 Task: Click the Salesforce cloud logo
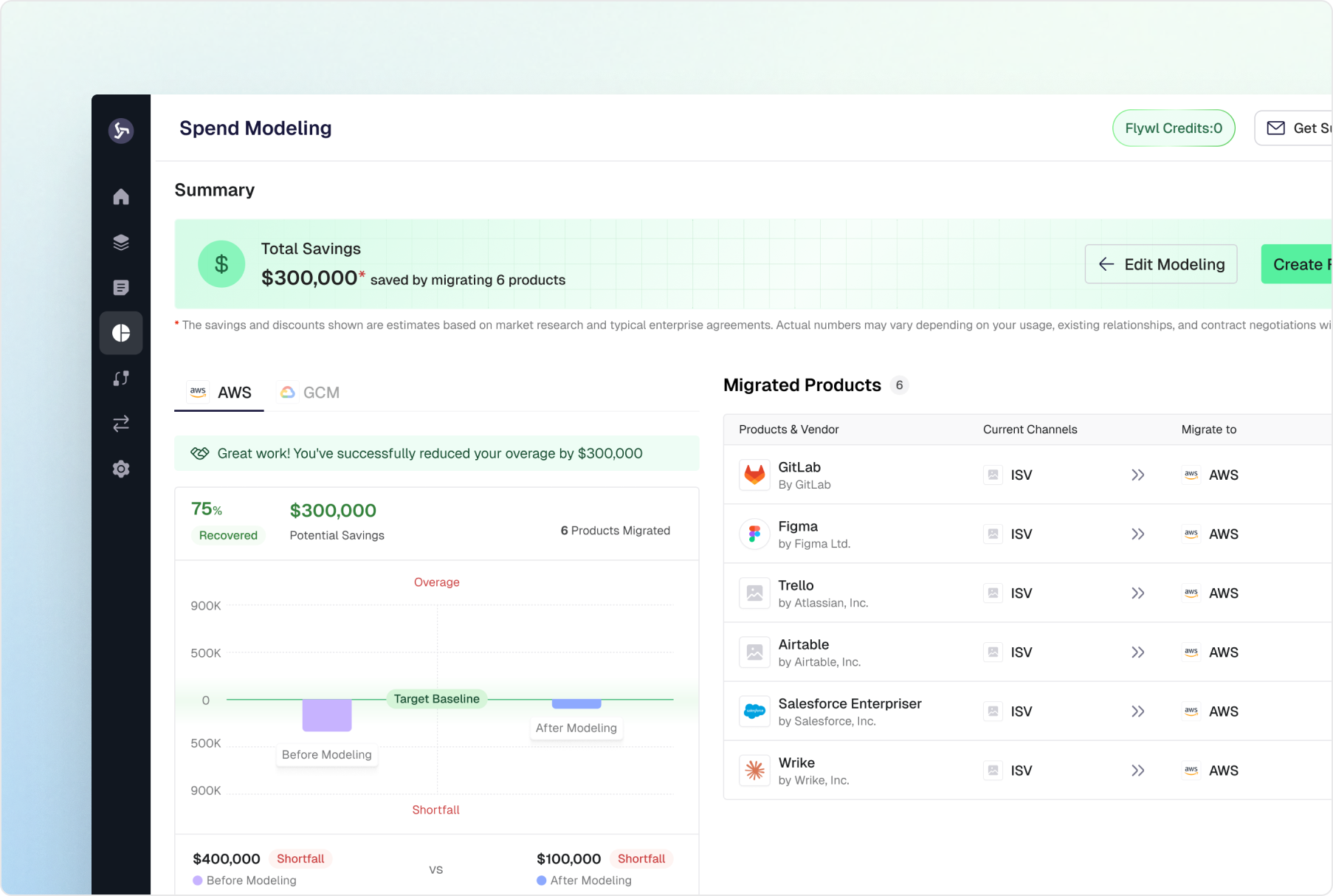click(754, 711)
